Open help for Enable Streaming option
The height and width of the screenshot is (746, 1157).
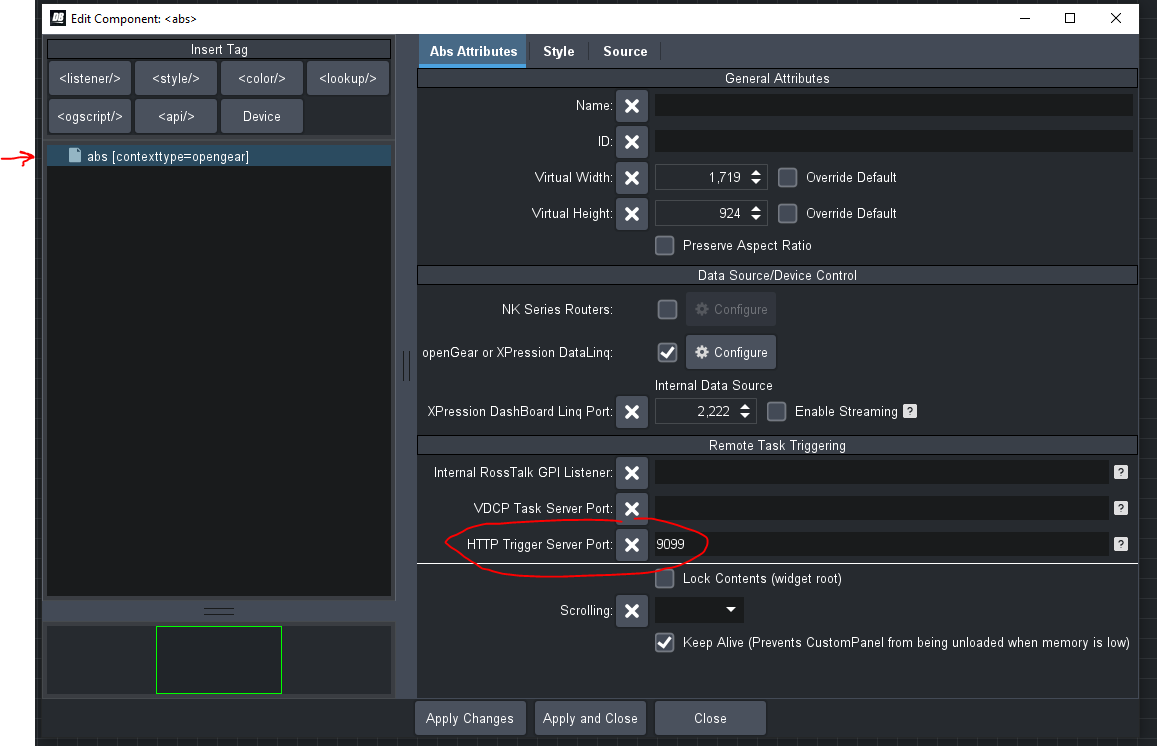click(x=910, y=411)
